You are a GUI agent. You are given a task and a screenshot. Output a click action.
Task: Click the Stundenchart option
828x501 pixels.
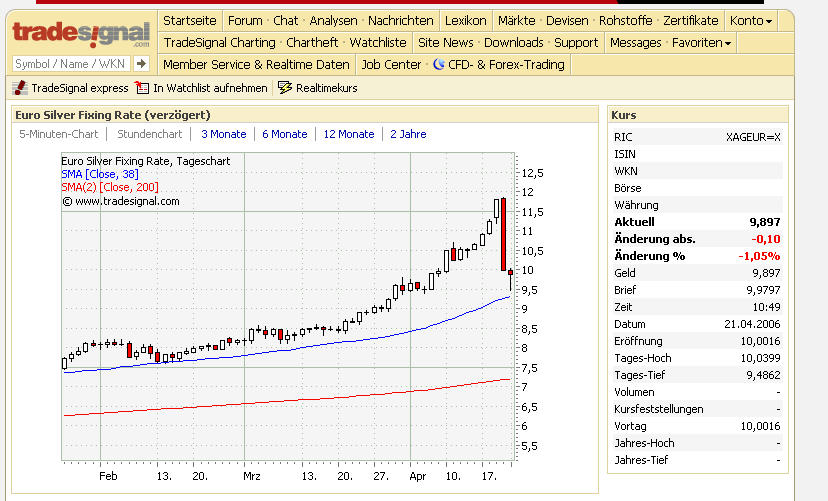coord(149,134)
